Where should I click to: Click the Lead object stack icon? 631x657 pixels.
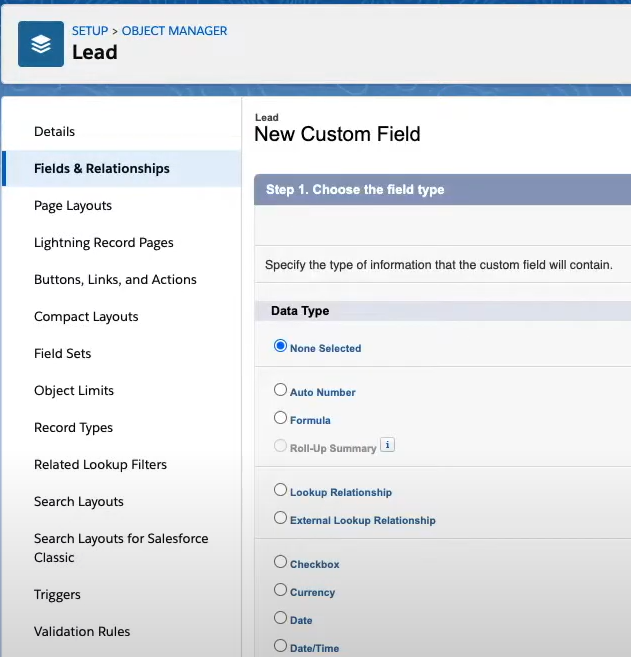(x=41, y=44)
